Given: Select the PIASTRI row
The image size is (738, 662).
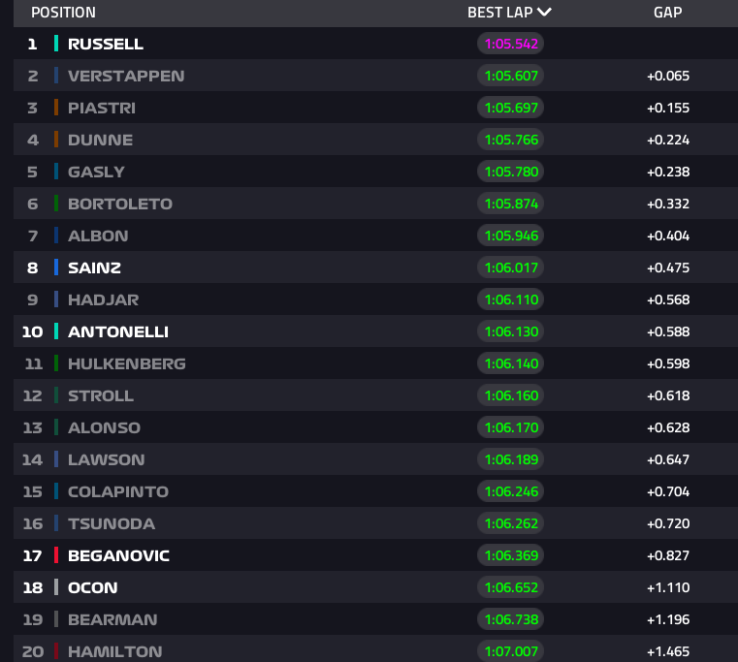Looking at the screenshot, I should 101,108.
